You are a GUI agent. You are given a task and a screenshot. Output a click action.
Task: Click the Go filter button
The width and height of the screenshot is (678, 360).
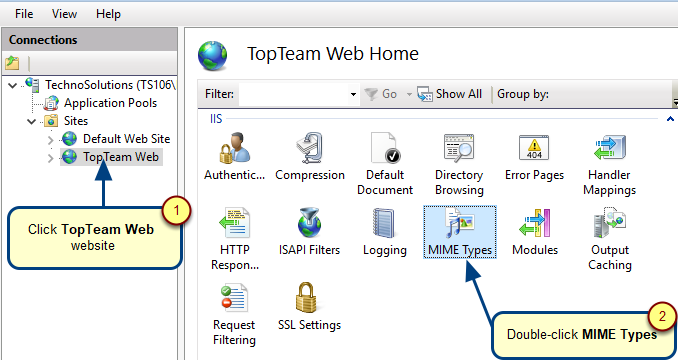381,94
